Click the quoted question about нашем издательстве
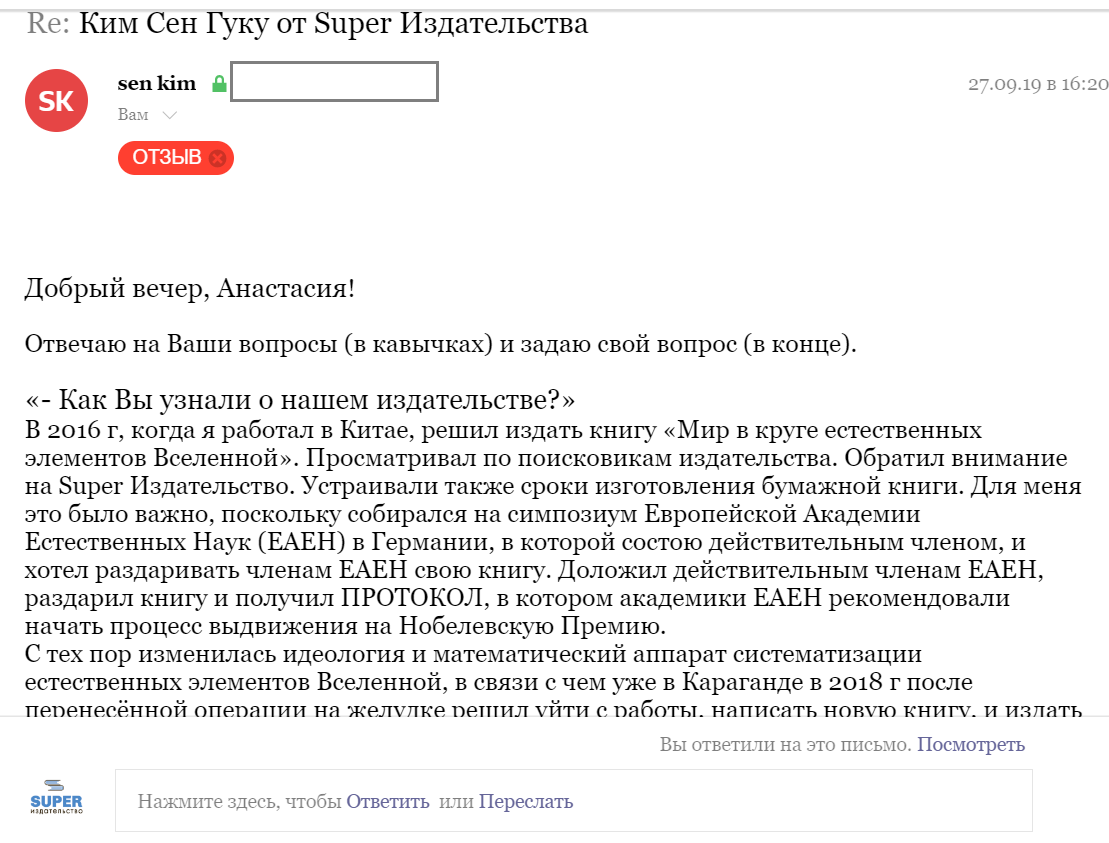Screen dimensions: 1109x843 300,401
